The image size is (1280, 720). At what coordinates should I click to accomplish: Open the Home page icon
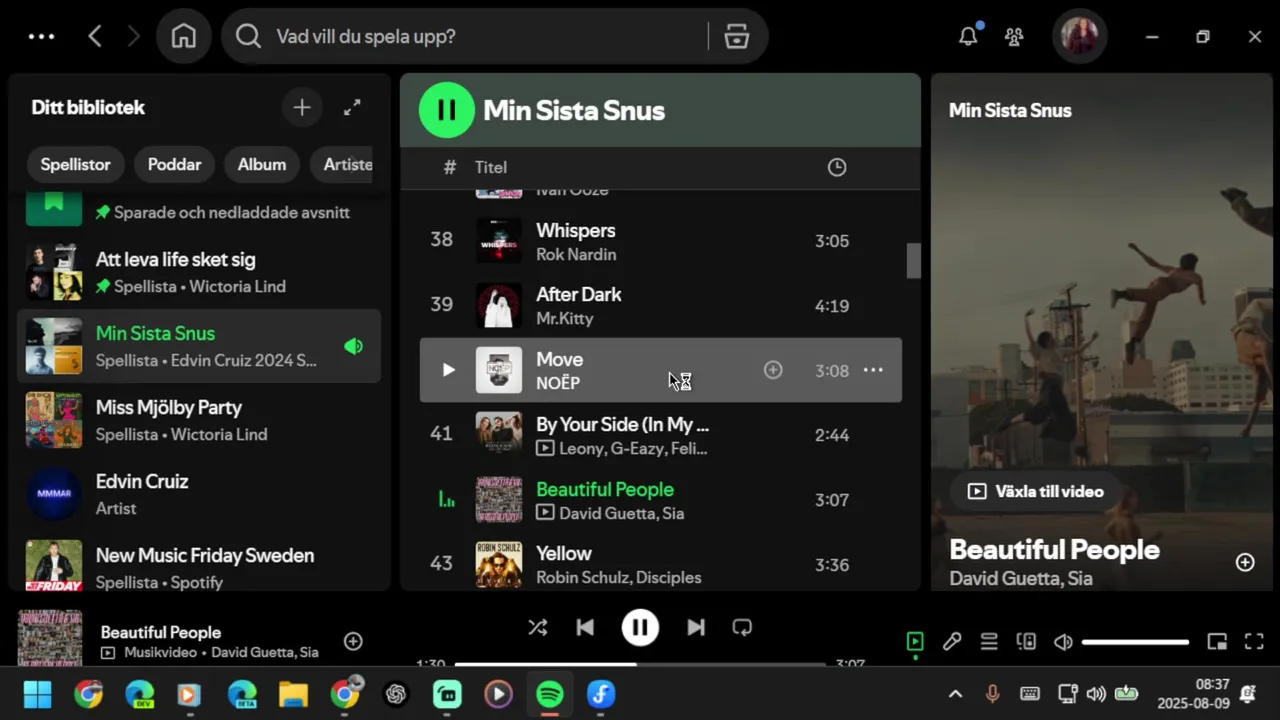coord(184,36)
